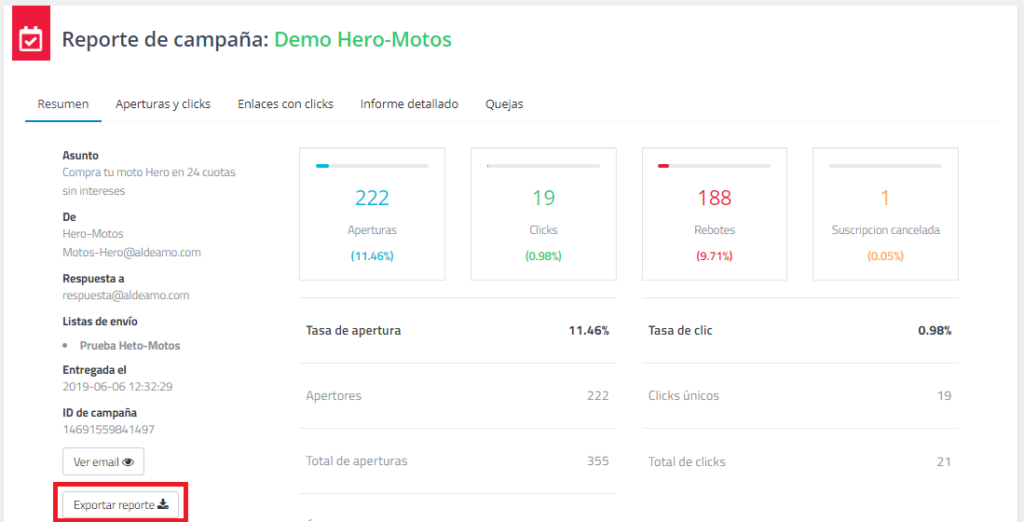Click the blue Aperturas progress bar
The image size is (1024, 522).
click(372, 165)
